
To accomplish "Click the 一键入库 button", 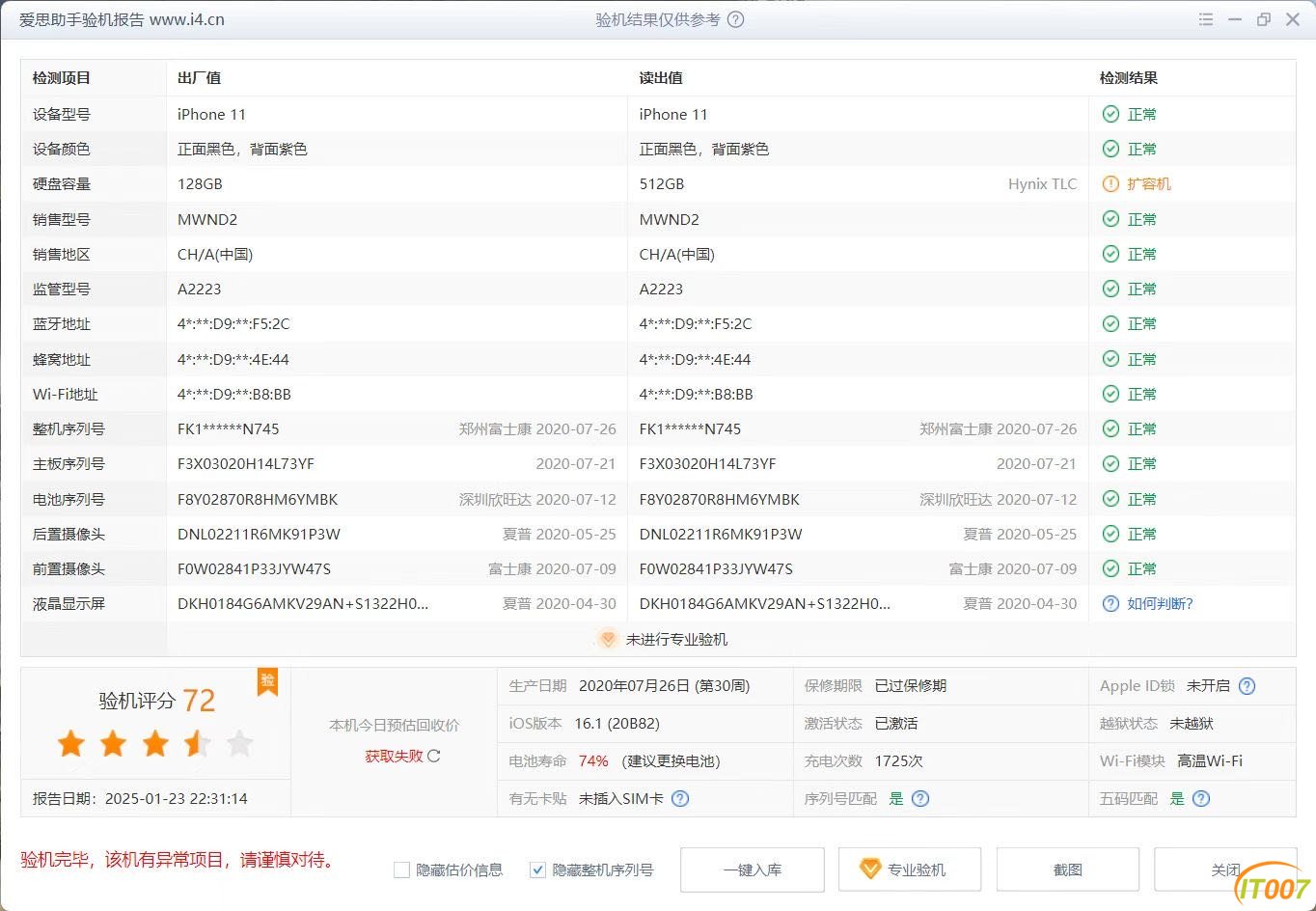I will (x=753, y=870).
